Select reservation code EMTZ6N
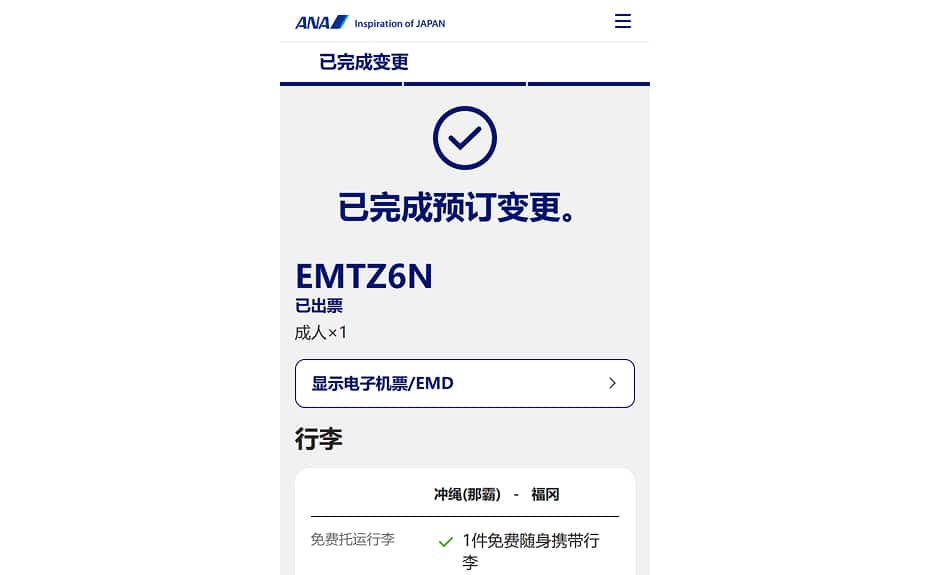 pyautogui.click(x=364, y=276)
